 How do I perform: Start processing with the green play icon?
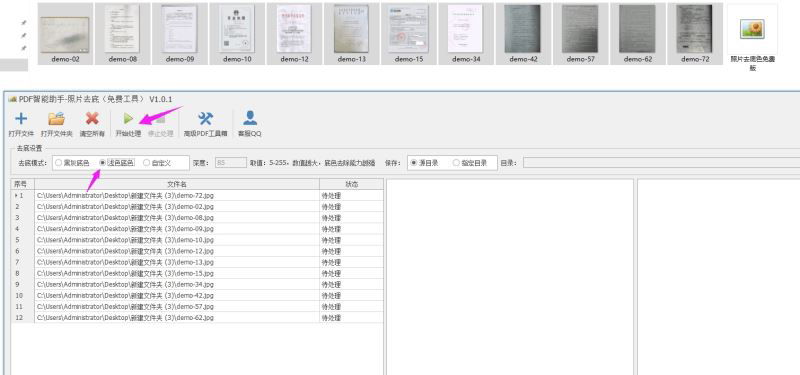point(128,119)
